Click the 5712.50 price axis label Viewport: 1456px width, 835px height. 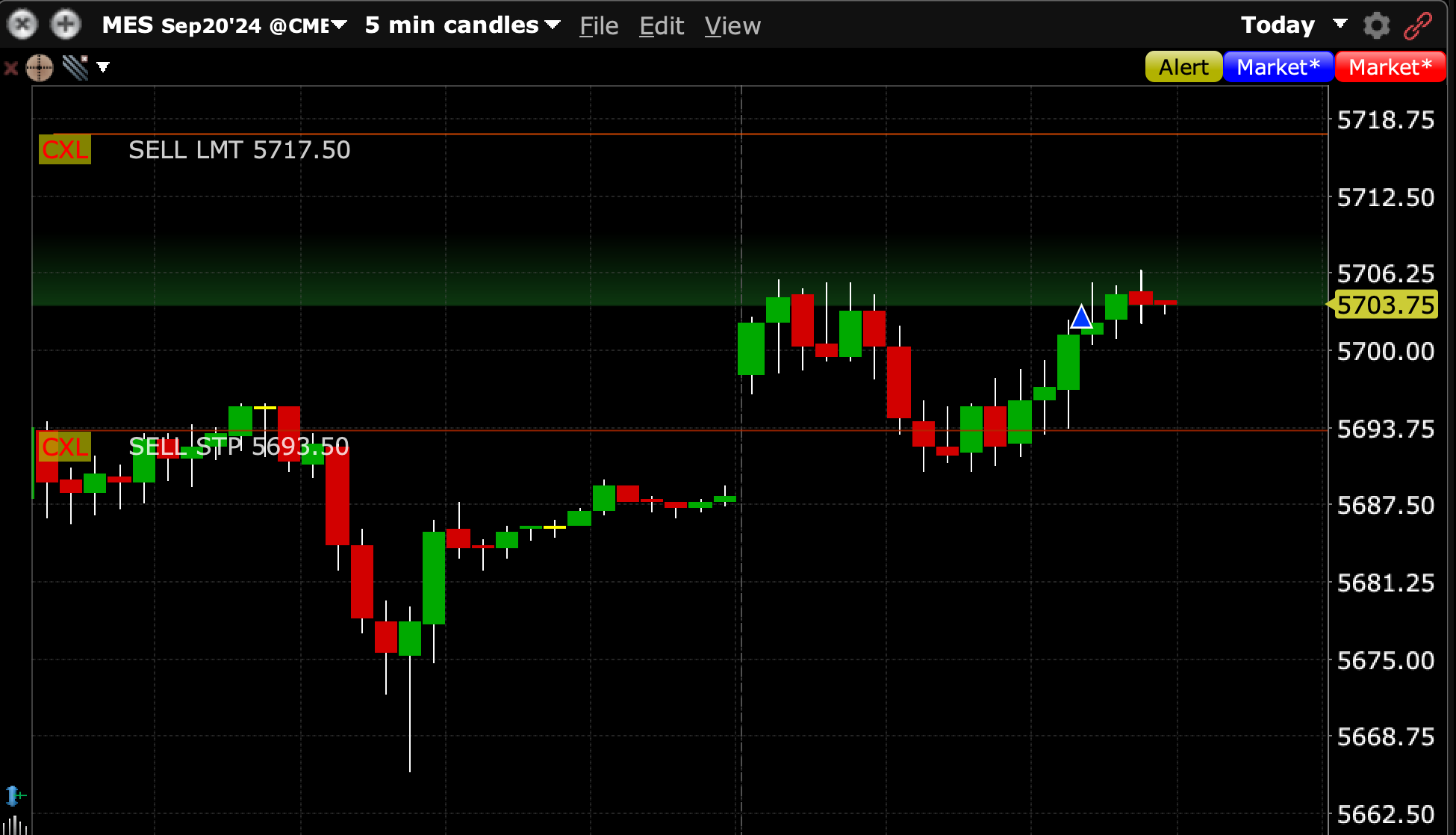point(1386,197)
